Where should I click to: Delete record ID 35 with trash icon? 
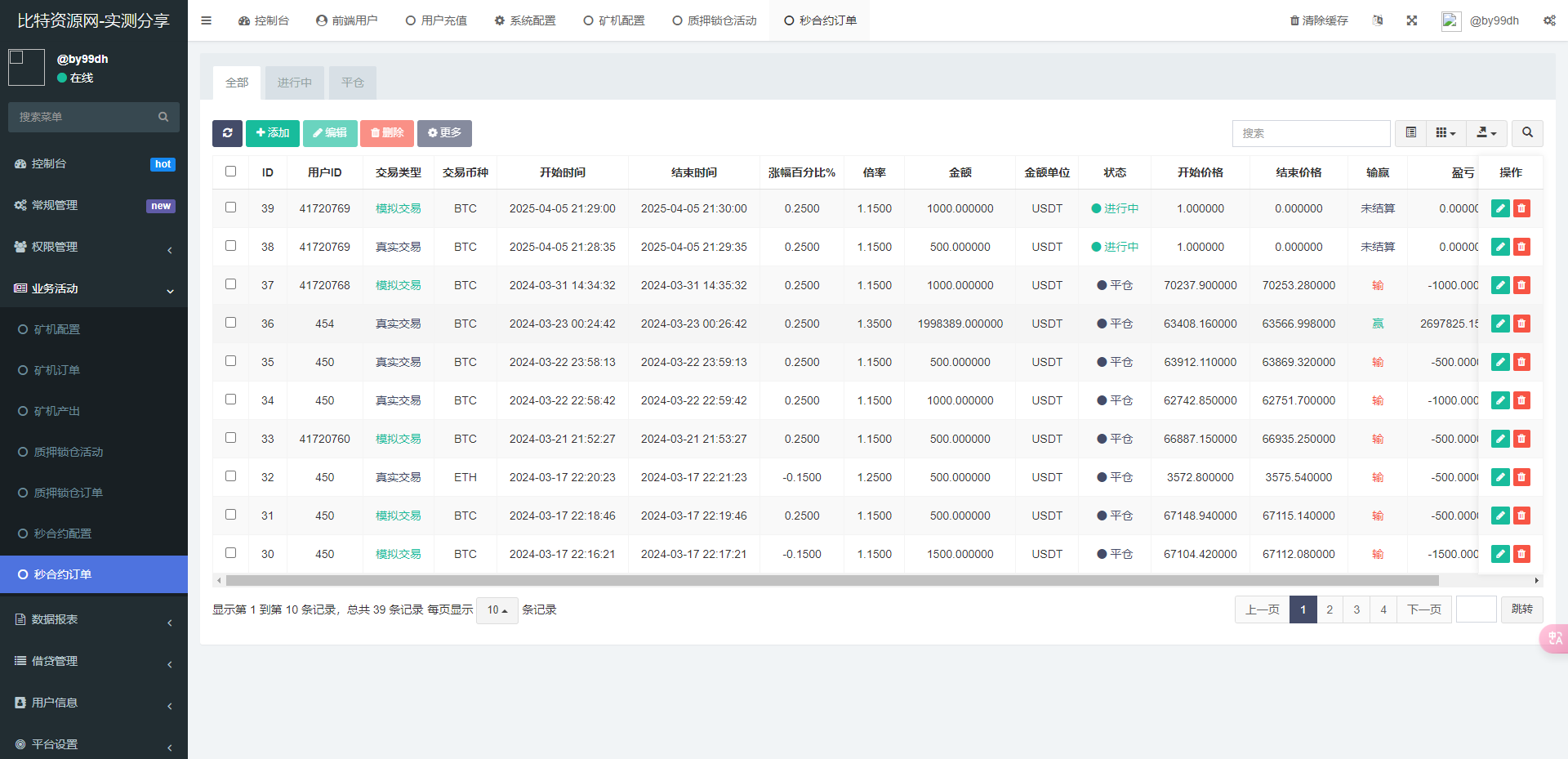[x=1521, y=362]
